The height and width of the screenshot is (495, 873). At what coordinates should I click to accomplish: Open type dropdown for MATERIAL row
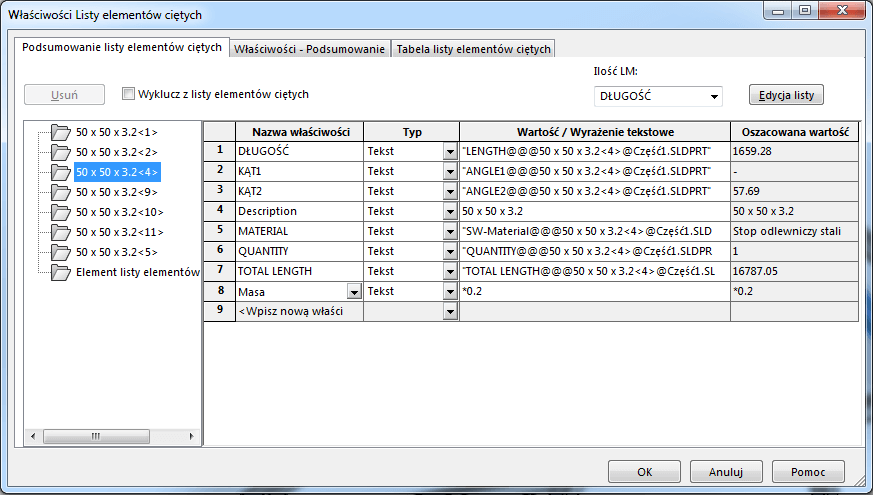tap(450, 231)
